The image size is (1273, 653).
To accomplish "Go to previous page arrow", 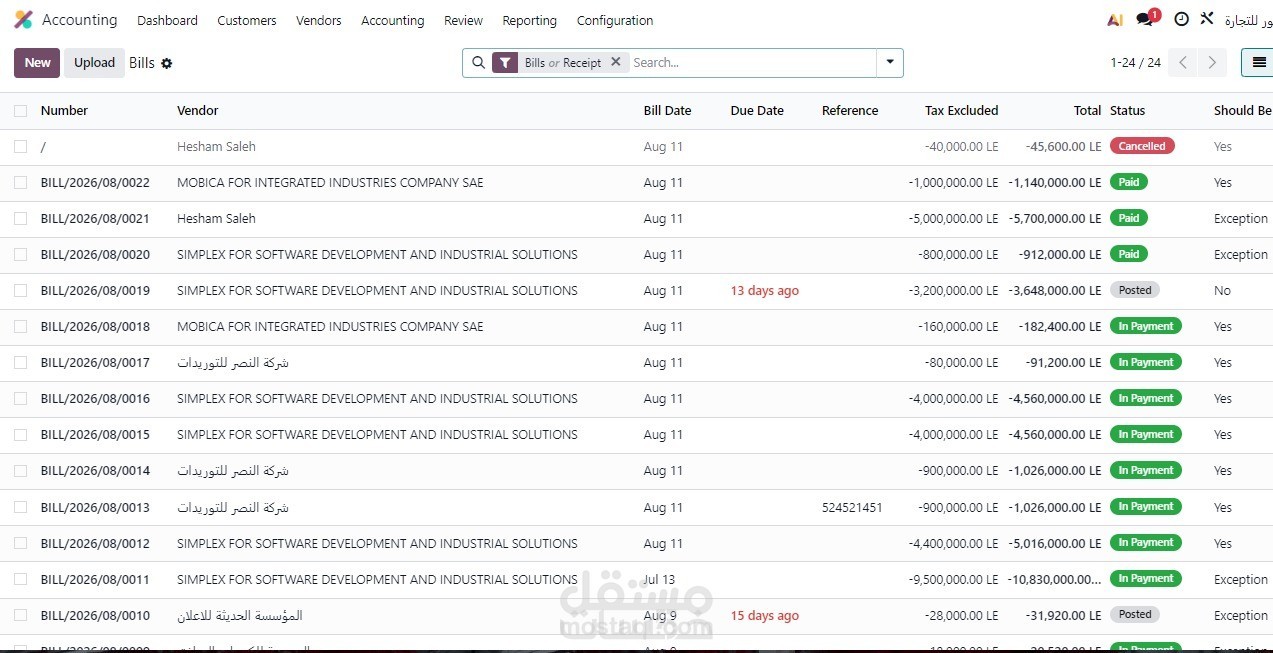I will click(x=1183, y=63).
